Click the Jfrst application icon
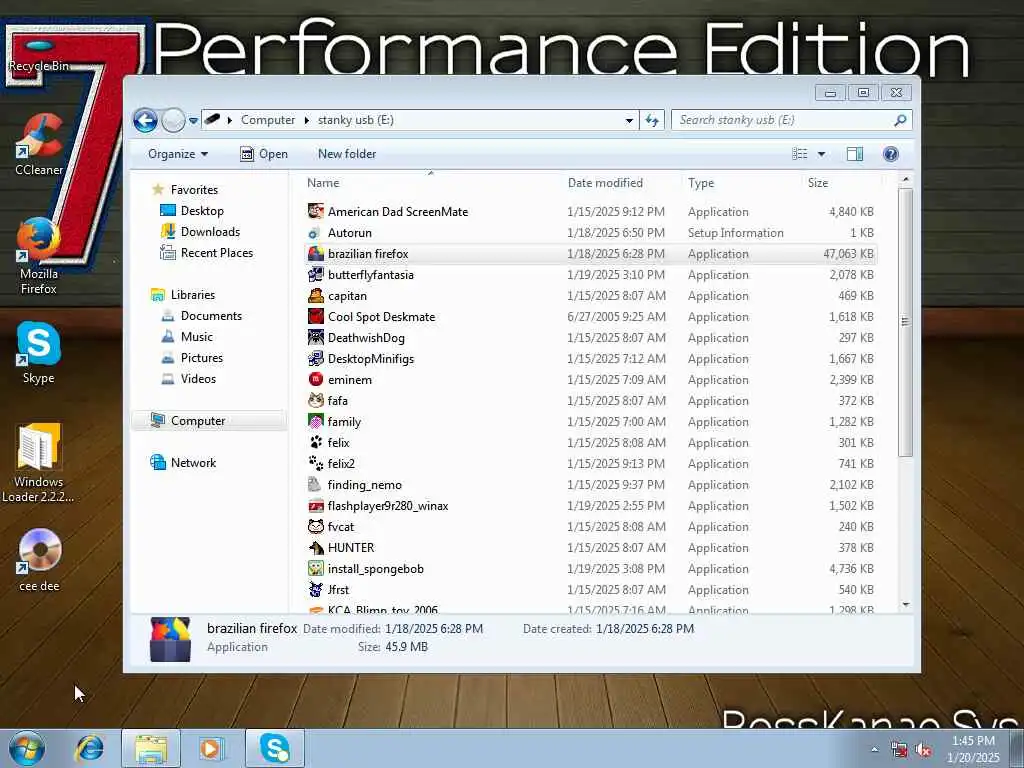Viewport: 1024px width, 768px height. tap(316, 589)
